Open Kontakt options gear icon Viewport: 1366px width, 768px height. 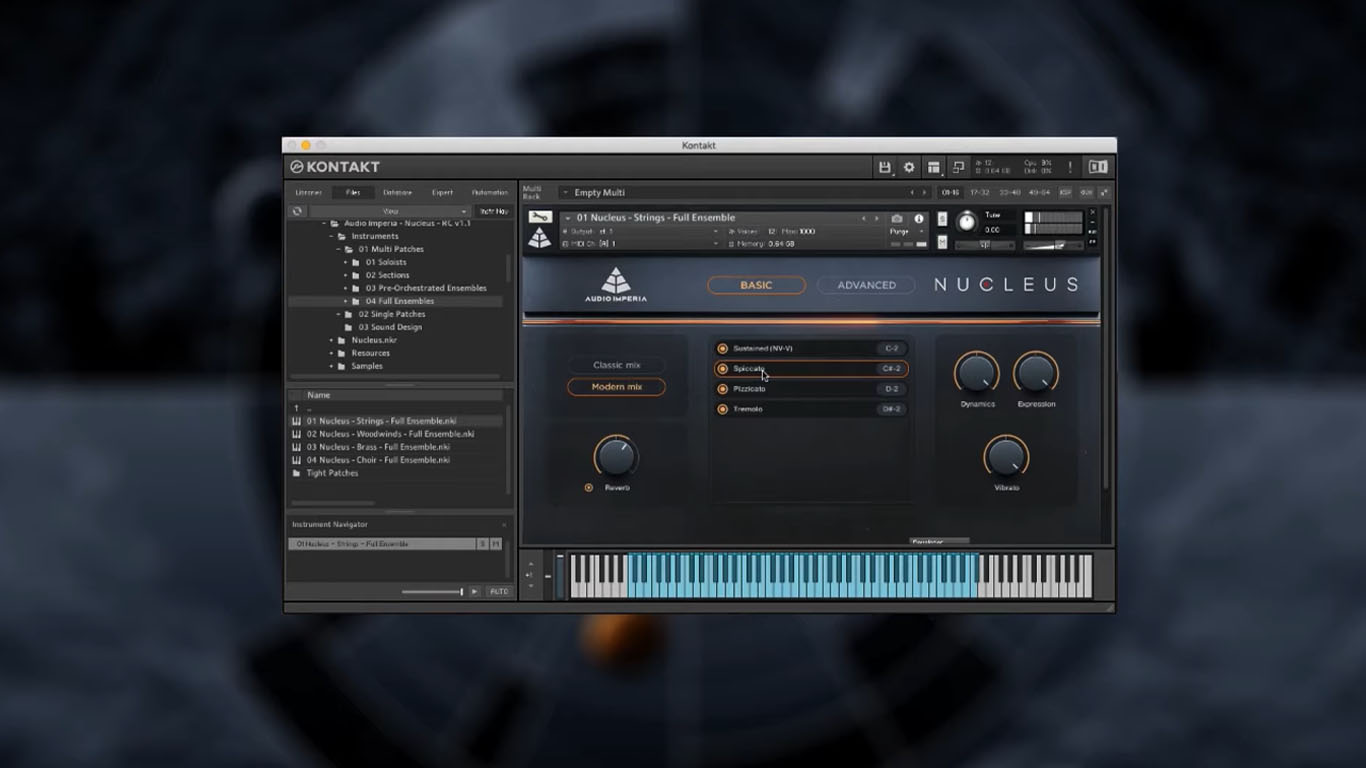pos(909,167)
